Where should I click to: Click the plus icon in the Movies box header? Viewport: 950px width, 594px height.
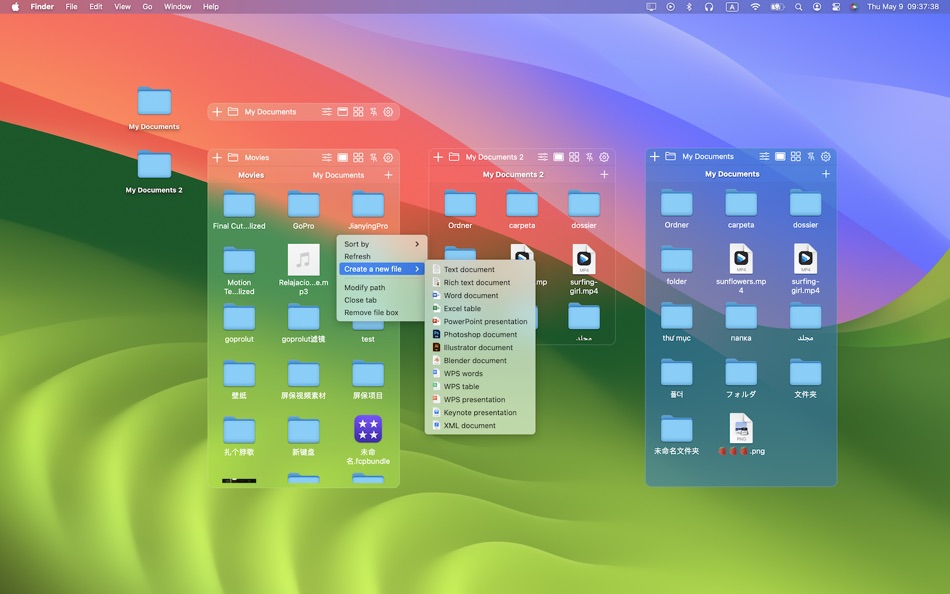[x=217, y=157]
